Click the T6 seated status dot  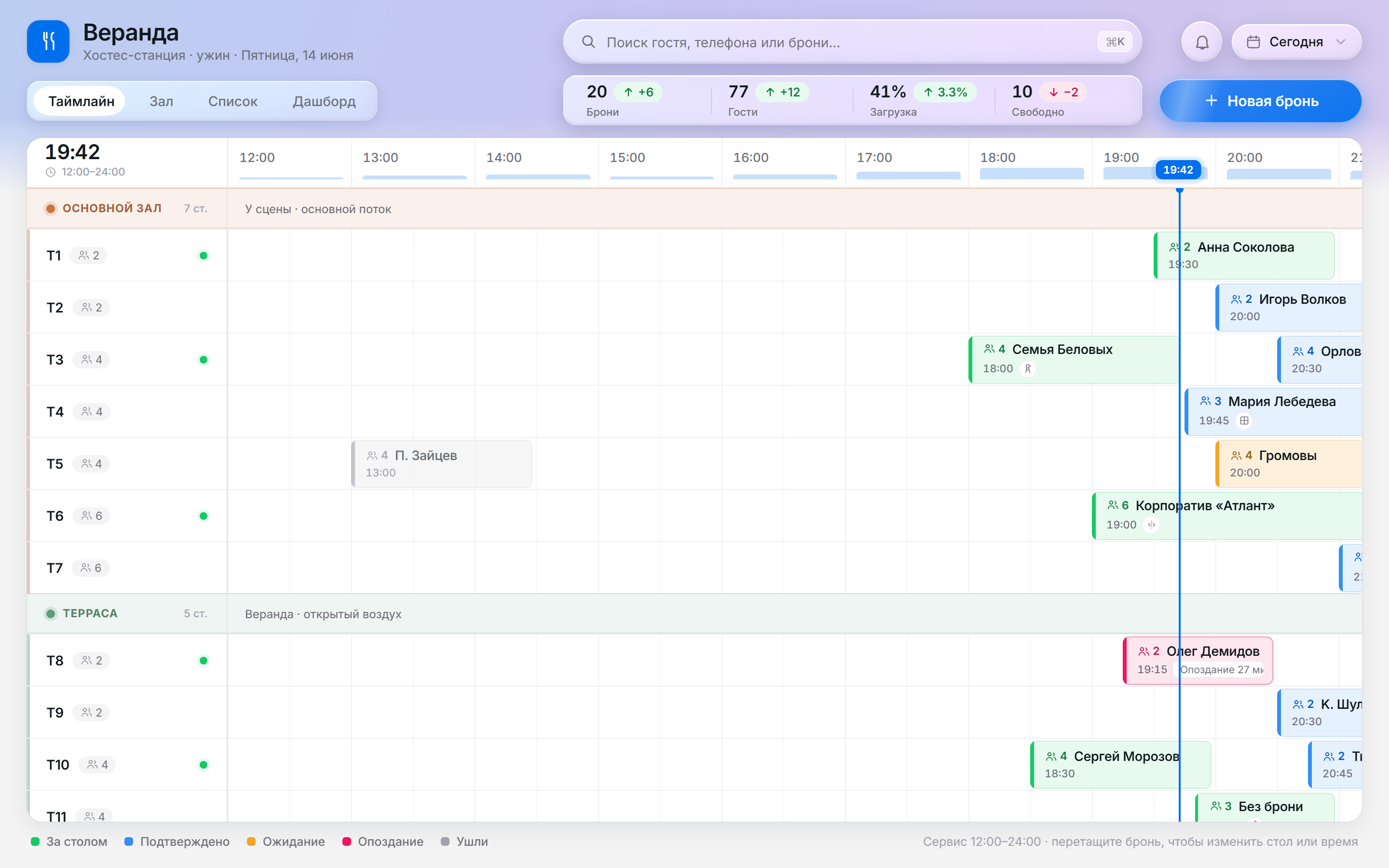tap(203, 516)
